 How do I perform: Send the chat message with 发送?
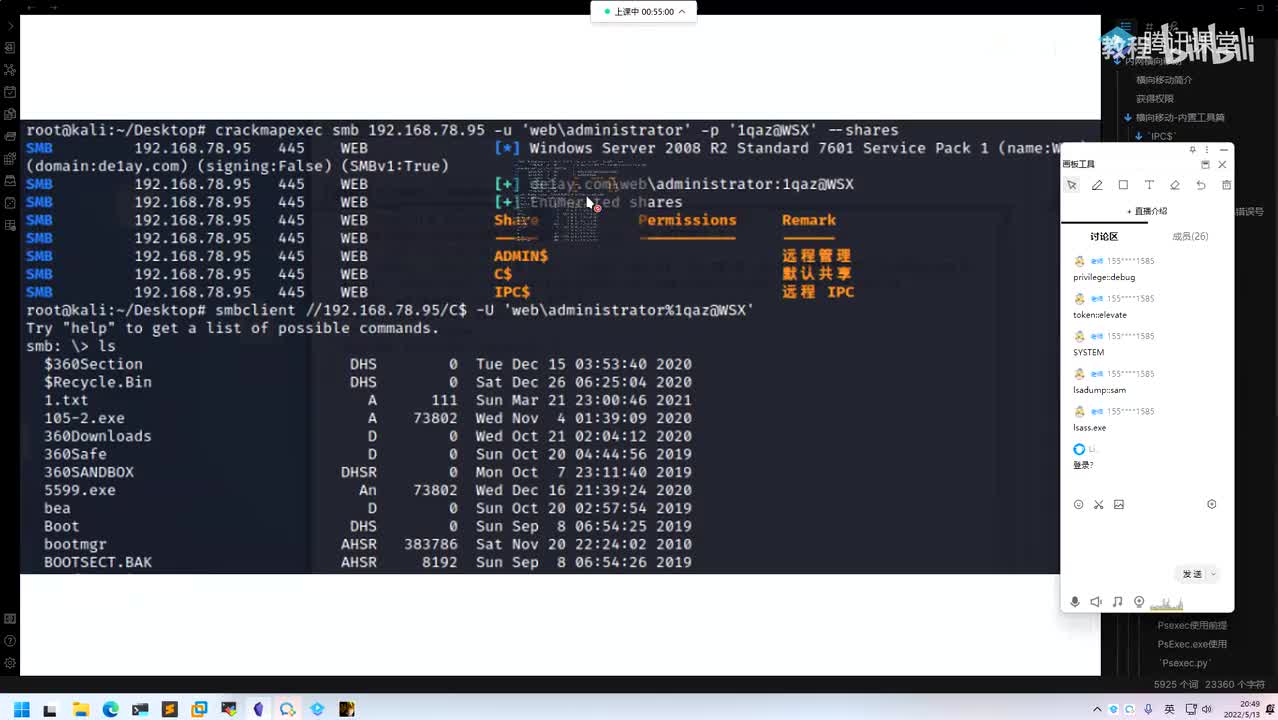click(1192, 574)
